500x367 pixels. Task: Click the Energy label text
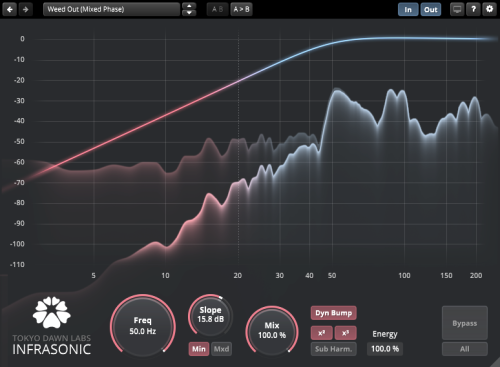coord(385,334)
